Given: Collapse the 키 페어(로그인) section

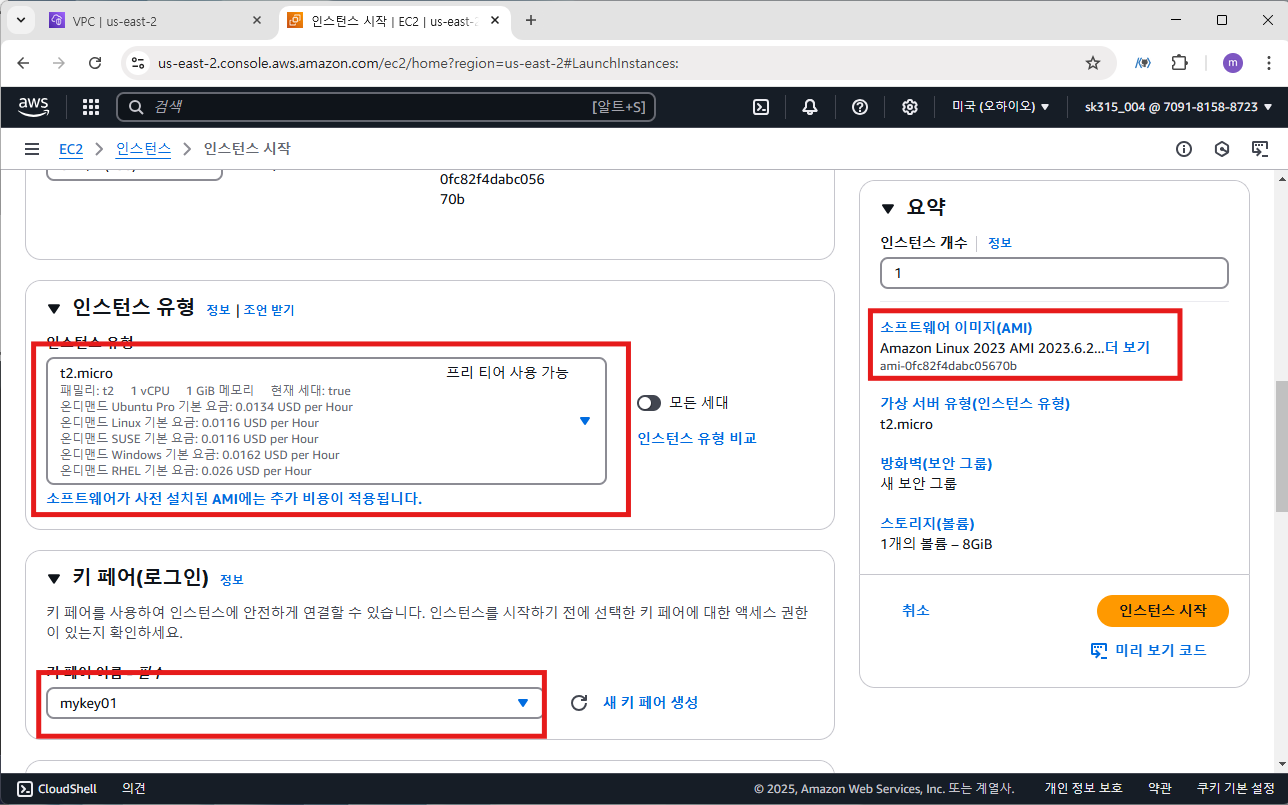Looking at the screenshot, I should coord(54,578).
